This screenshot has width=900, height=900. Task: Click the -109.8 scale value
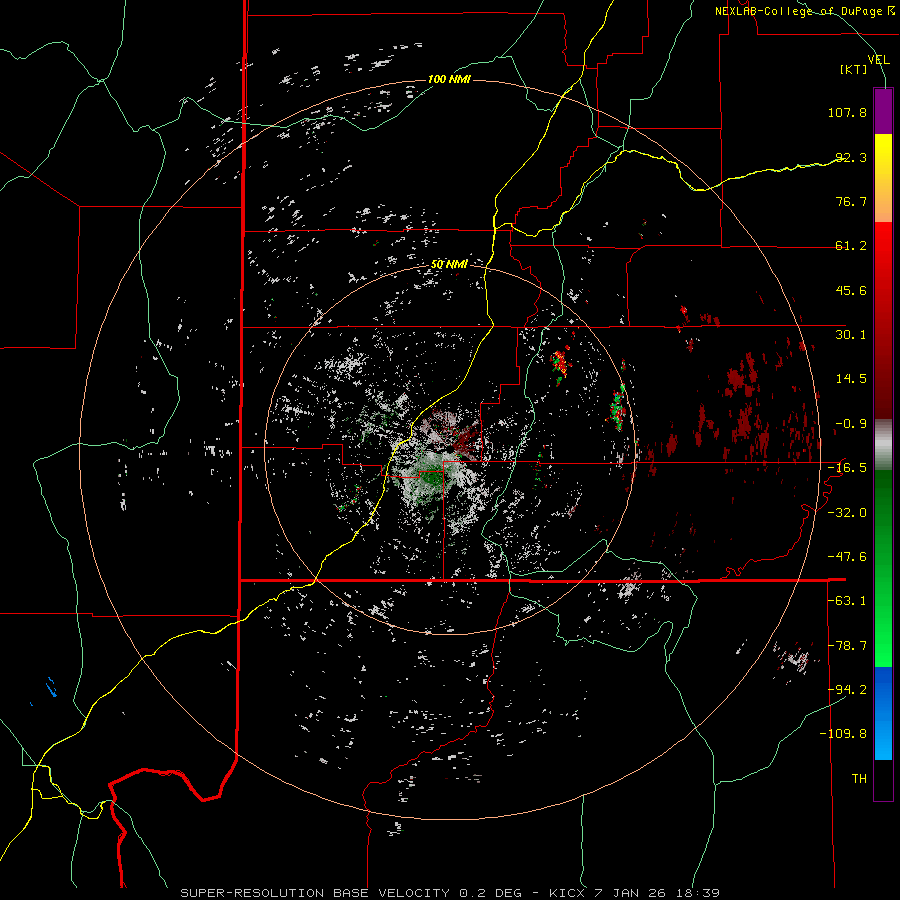843,734
